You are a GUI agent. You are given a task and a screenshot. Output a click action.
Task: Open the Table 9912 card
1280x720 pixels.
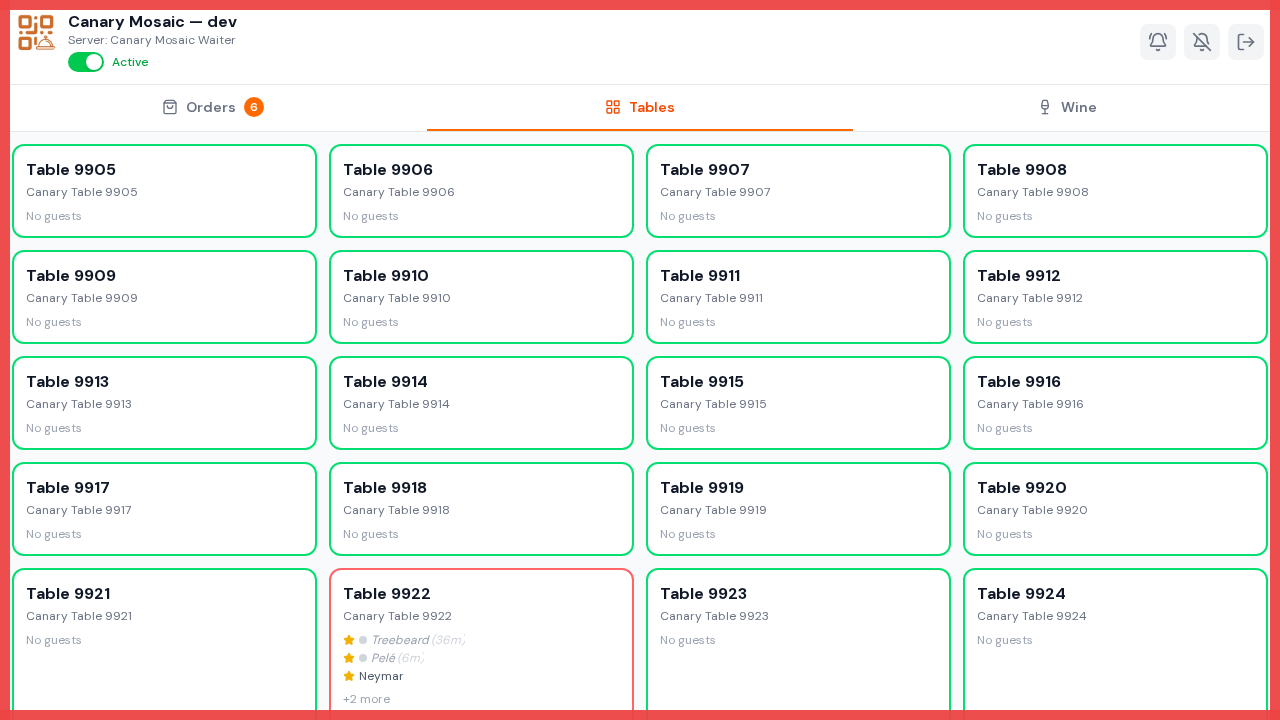click(x=1115, y=297)
